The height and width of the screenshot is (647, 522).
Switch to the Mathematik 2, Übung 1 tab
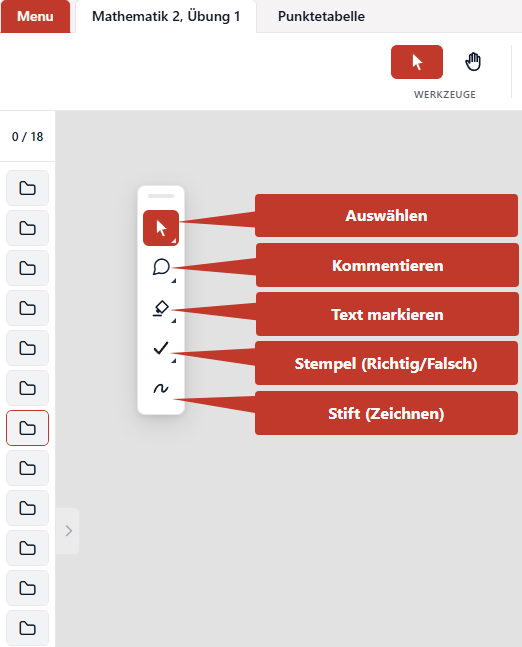[166, 17]
